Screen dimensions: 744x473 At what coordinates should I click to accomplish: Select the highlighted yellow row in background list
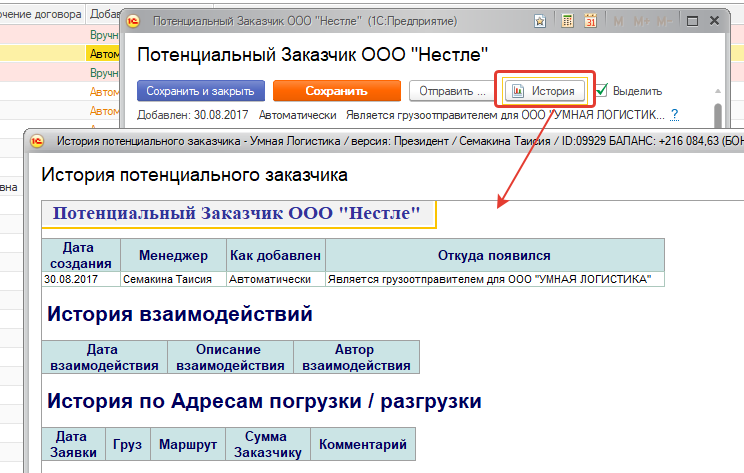59,53
